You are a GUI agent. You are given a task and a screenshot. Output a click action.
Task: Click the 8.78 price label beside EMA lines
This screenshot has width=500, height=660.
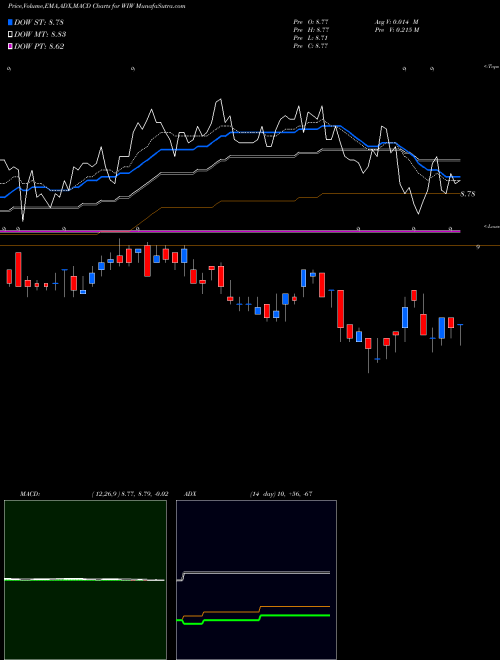coord(468,194)
